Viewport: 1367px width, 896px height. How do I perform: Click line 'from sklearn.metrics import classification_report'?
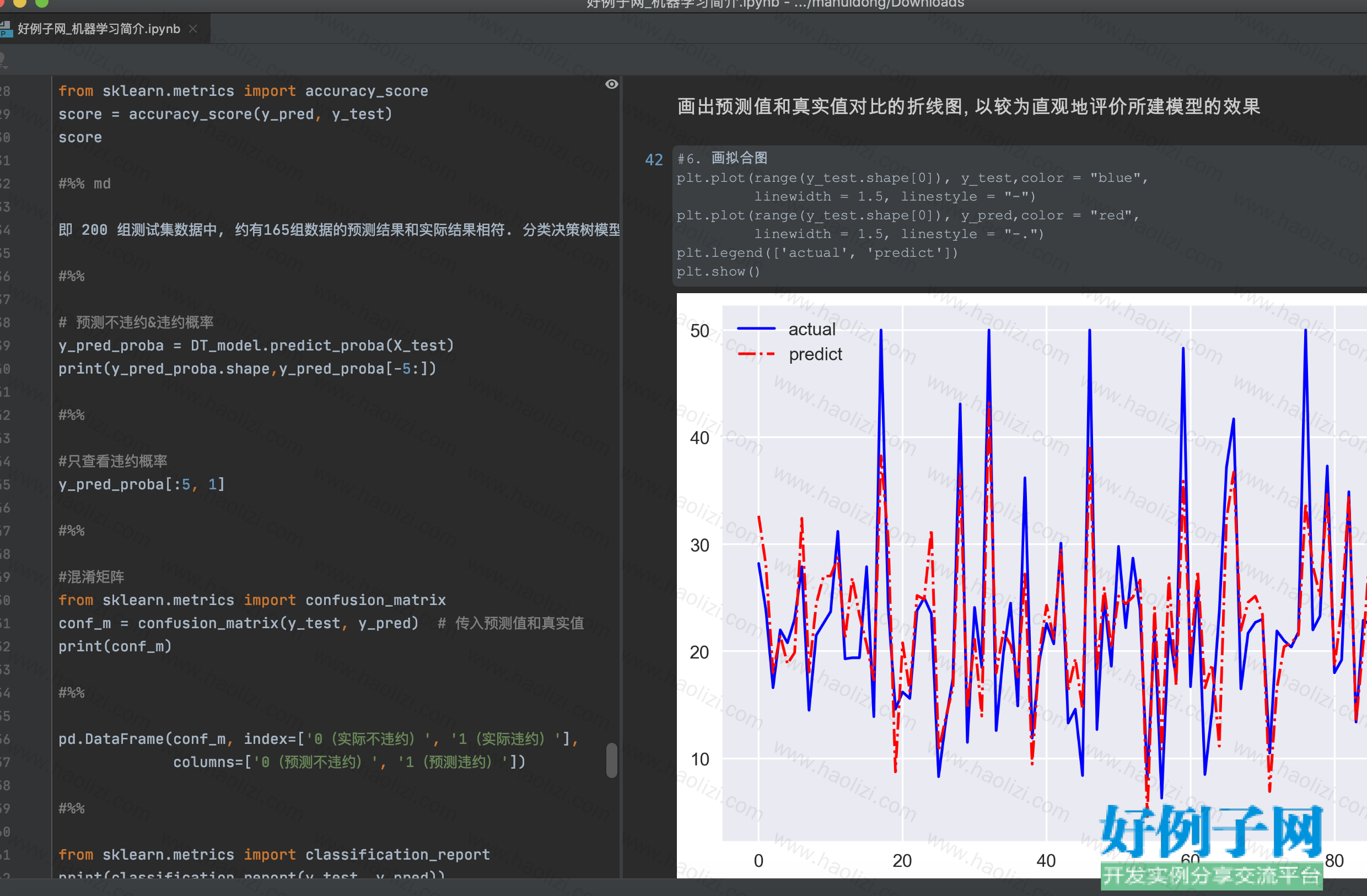(274, 854)
